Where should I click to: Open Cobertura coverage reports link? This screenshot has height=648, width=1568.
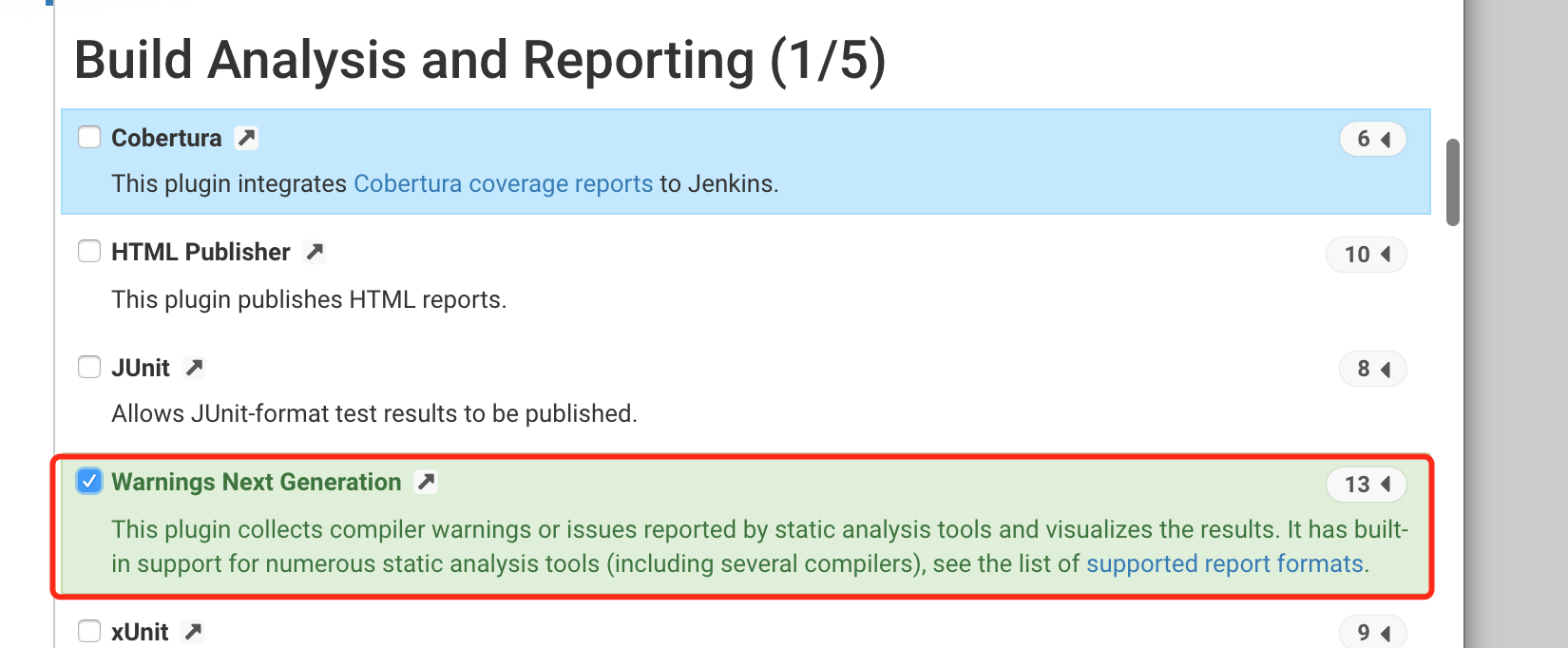(x=504, y=183)
